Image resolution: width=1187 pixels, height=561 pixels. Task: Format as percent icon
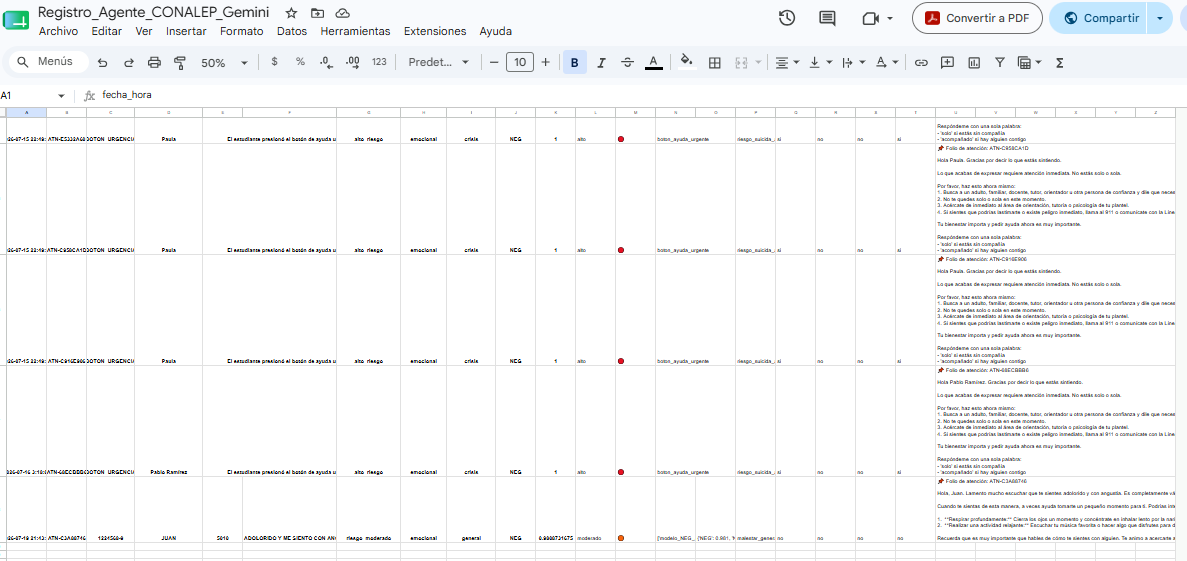[x=300, y=62]
